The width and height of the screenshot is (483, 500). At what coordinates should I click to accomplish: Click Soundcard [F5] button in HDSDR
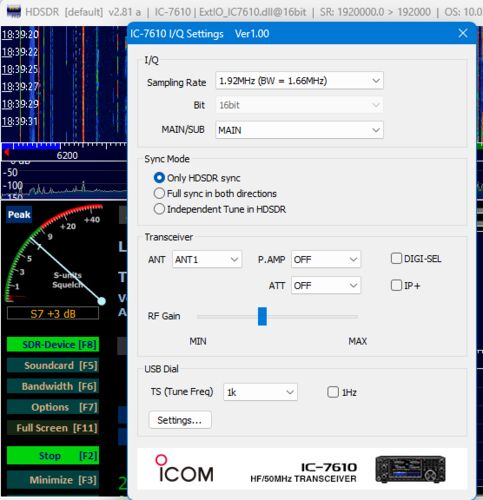(x=53, y=365)
